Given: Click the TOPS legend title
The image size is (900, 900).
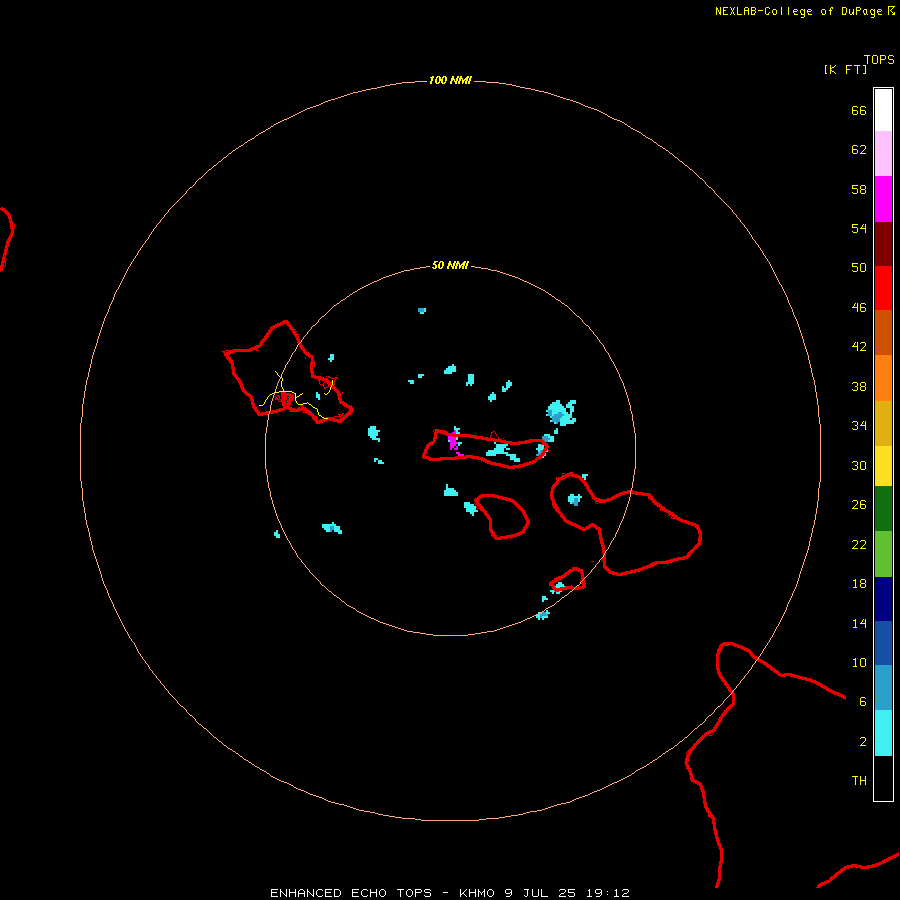Looking at the screenshot, I should tap(879, 59).
